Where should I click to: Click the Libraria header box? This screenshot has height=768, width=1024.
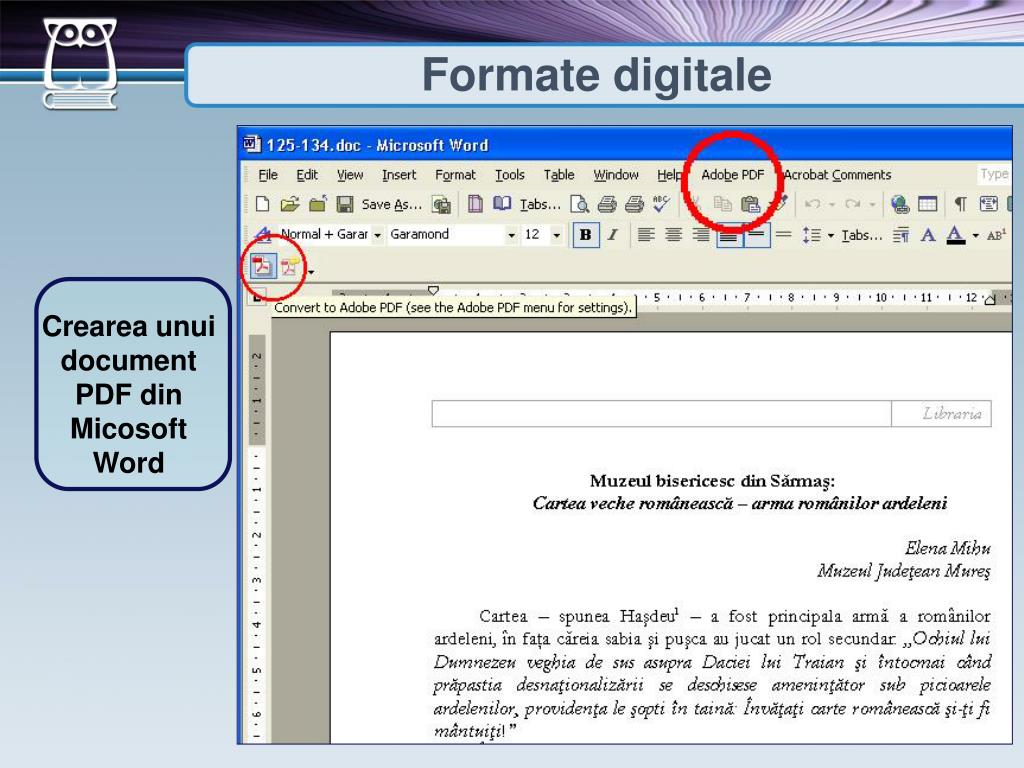click(941, 413)
